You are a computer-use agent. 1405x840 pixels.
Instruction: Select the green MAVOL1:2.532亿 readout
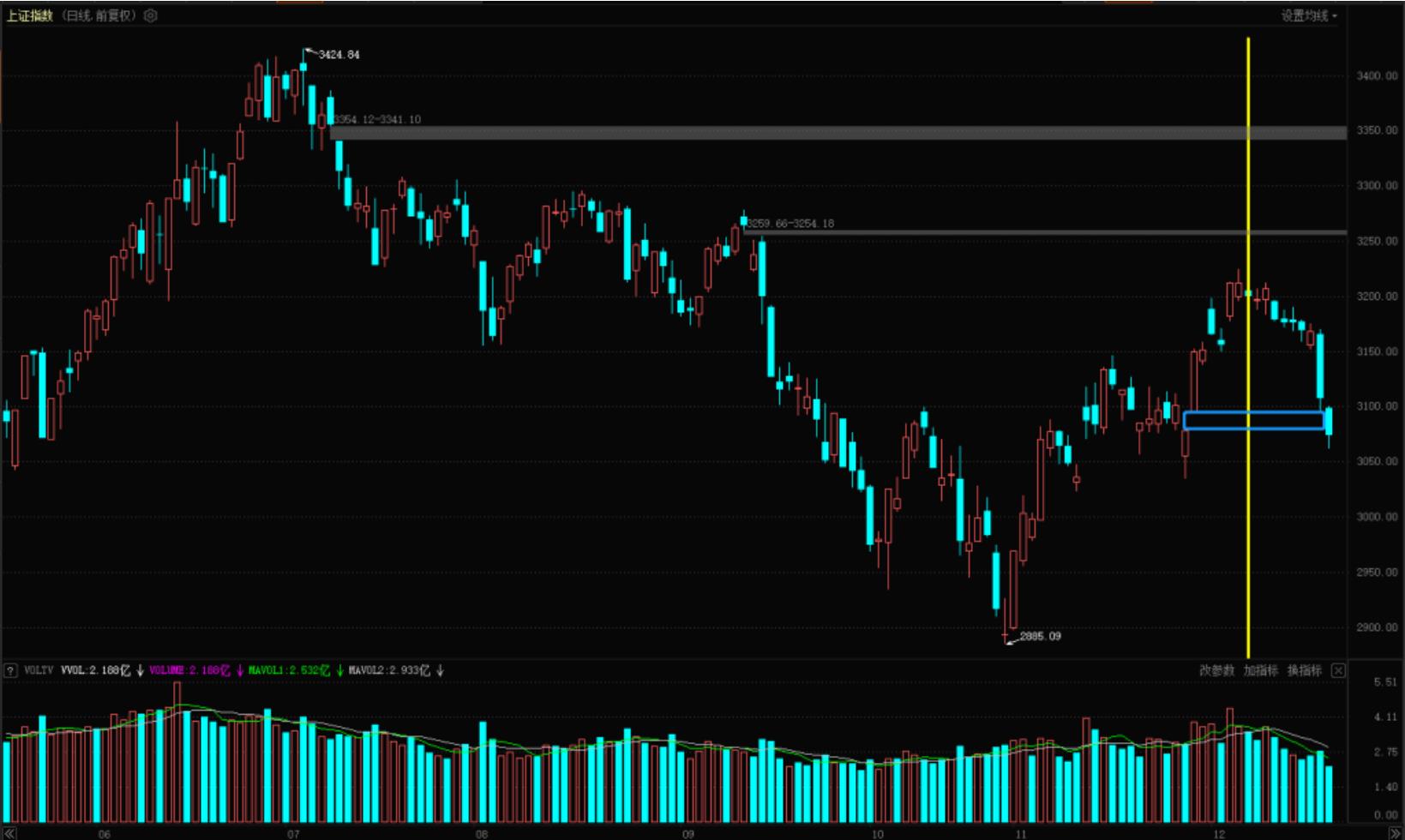click(x=289, y=670)
